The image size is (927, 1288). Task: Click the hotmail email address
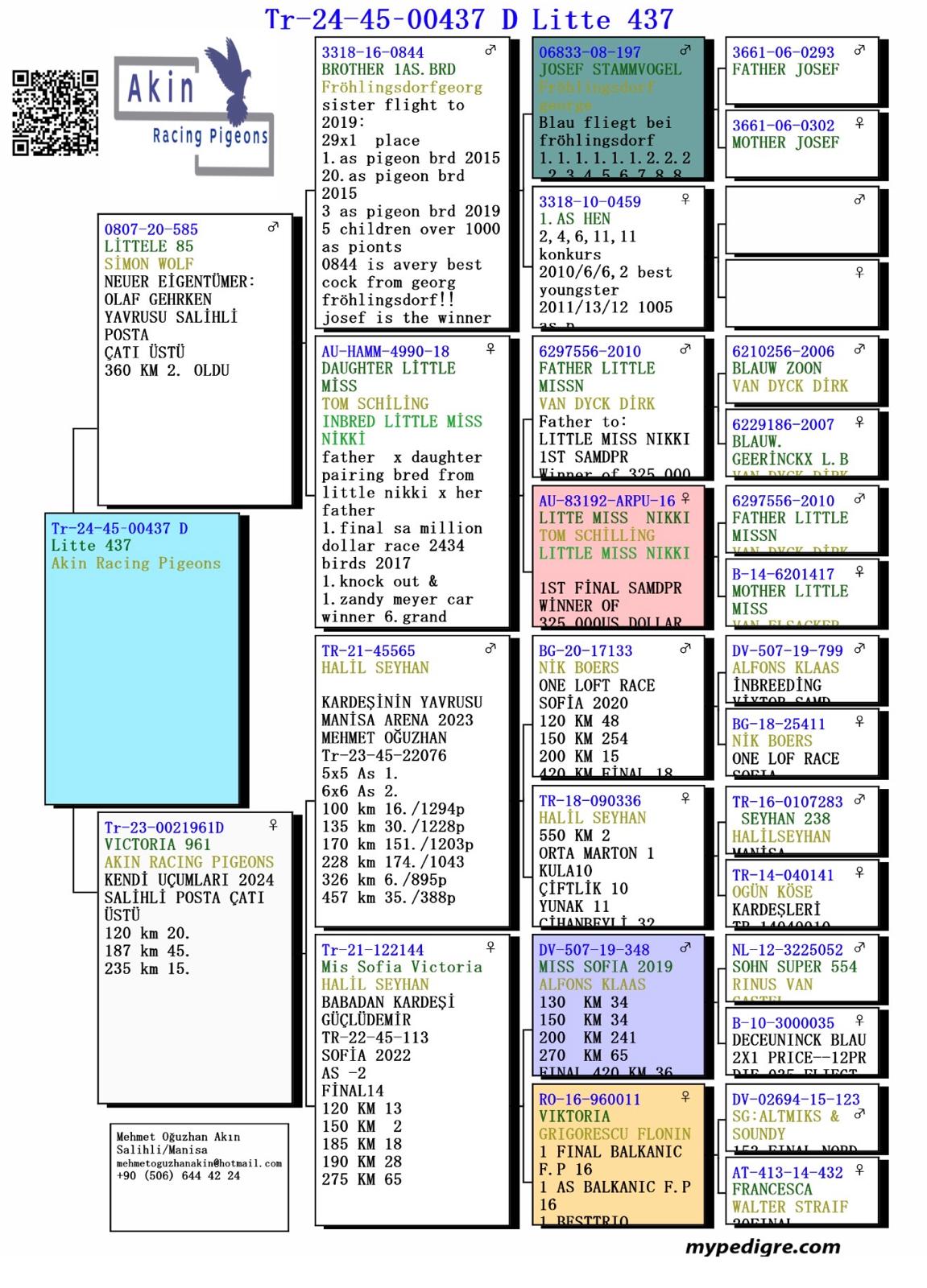point(199,1163)
